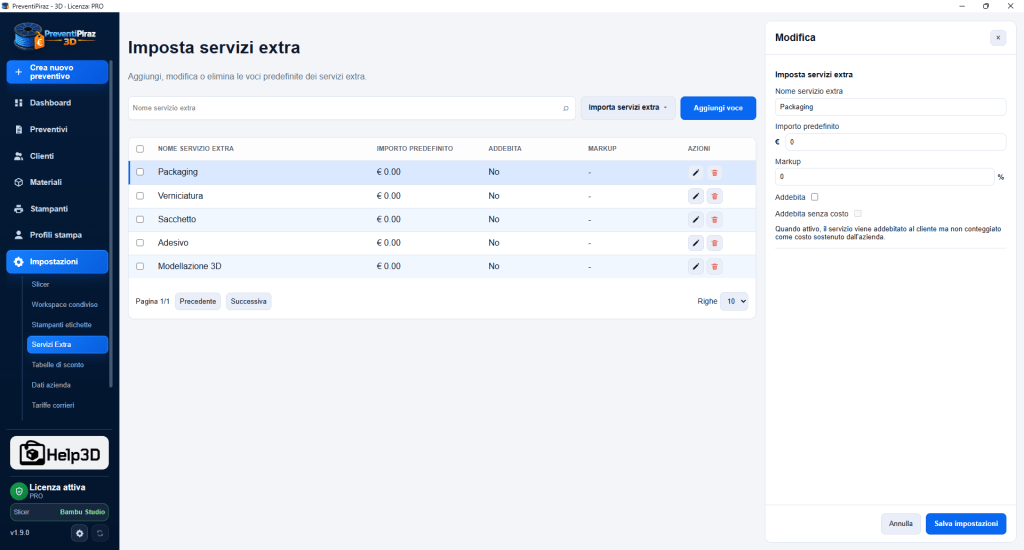This screenshot has width=1024, height=550.
Task: Go to Successiva page
Action: 248,301
